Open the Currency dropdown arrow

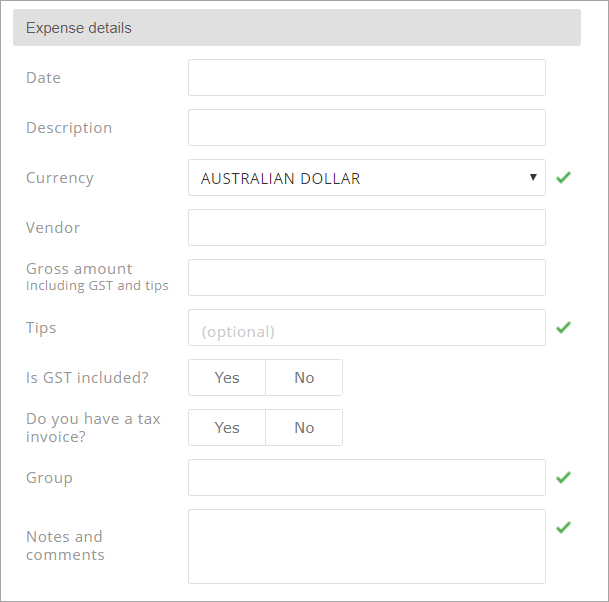click(533, 177)
